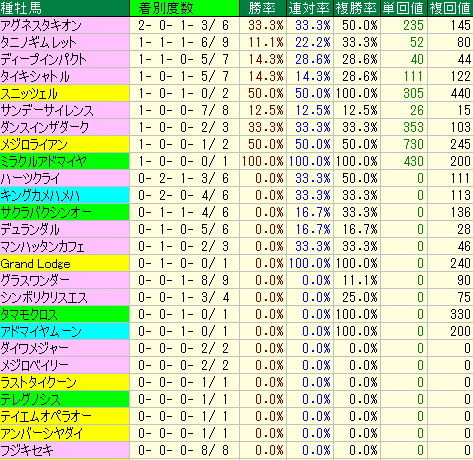The height and width of the screenshot is (460, 473).
Task: Click 複勝率 11.1% in グラスワンダー row
Action: point(360,280)
